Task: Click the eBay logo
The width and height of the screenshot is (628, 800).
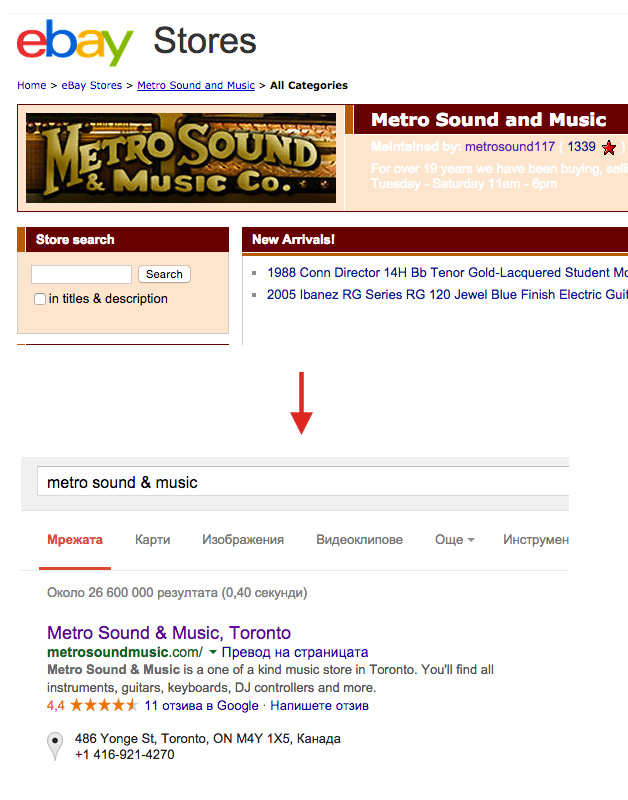Action: pos(75,42)
